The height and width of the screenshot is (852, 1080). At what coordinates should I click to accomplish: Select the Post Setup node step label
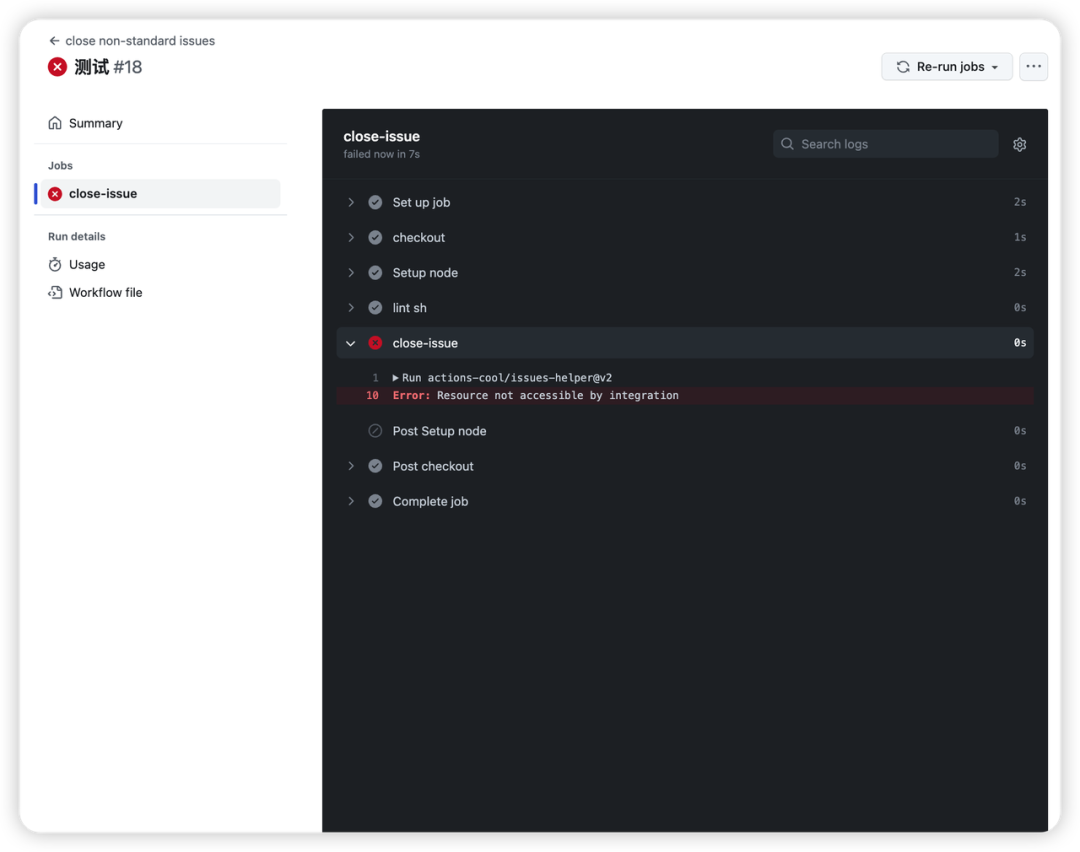click(x=439, y=431)
